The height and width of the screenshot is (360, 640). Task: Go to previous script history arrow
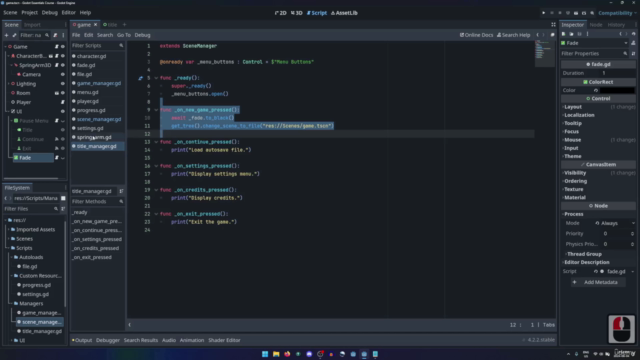[x=538, y=35]
